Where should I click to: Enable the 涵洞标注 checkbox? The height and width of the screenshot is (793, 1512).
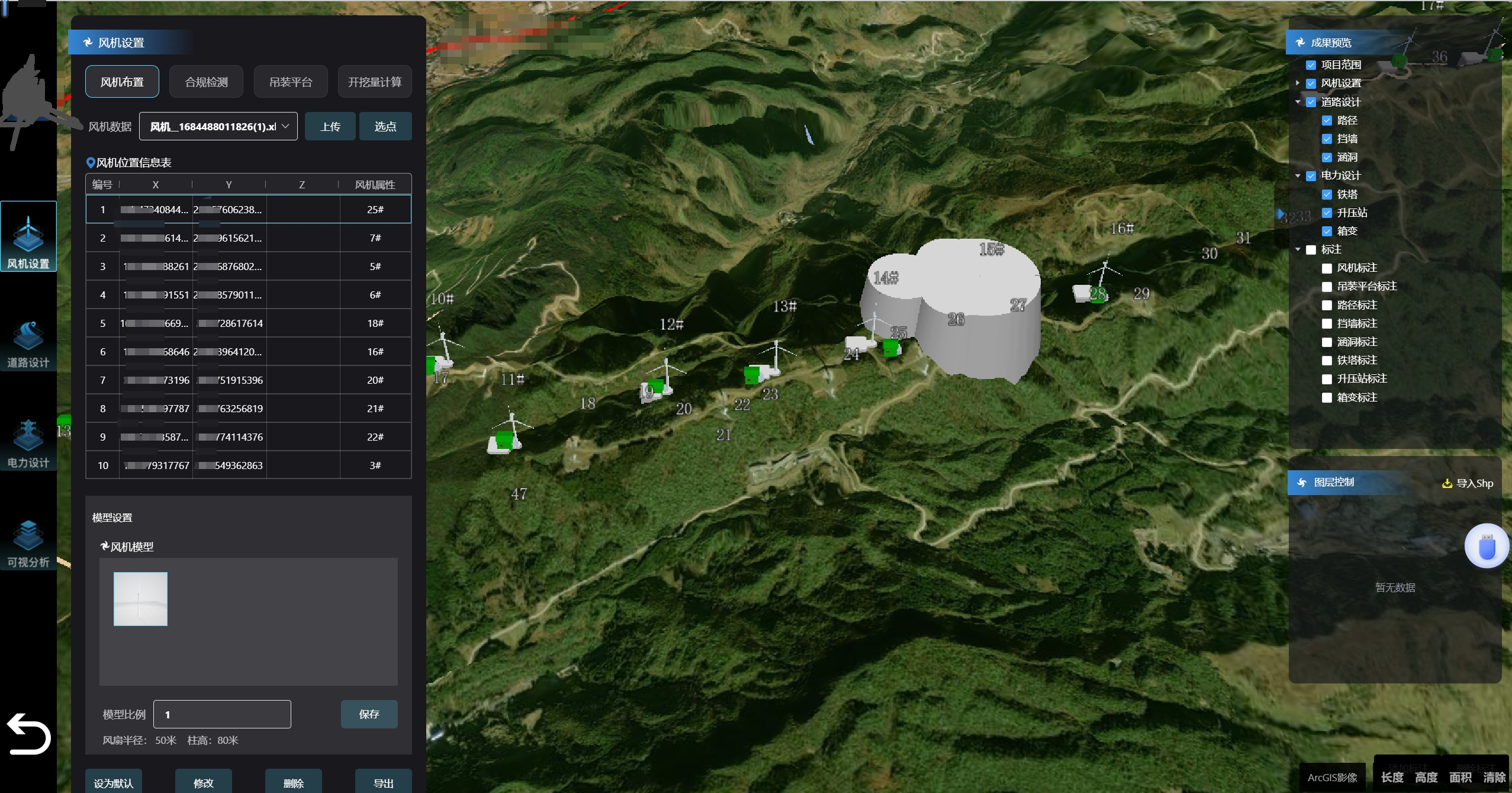(1327, 342)
